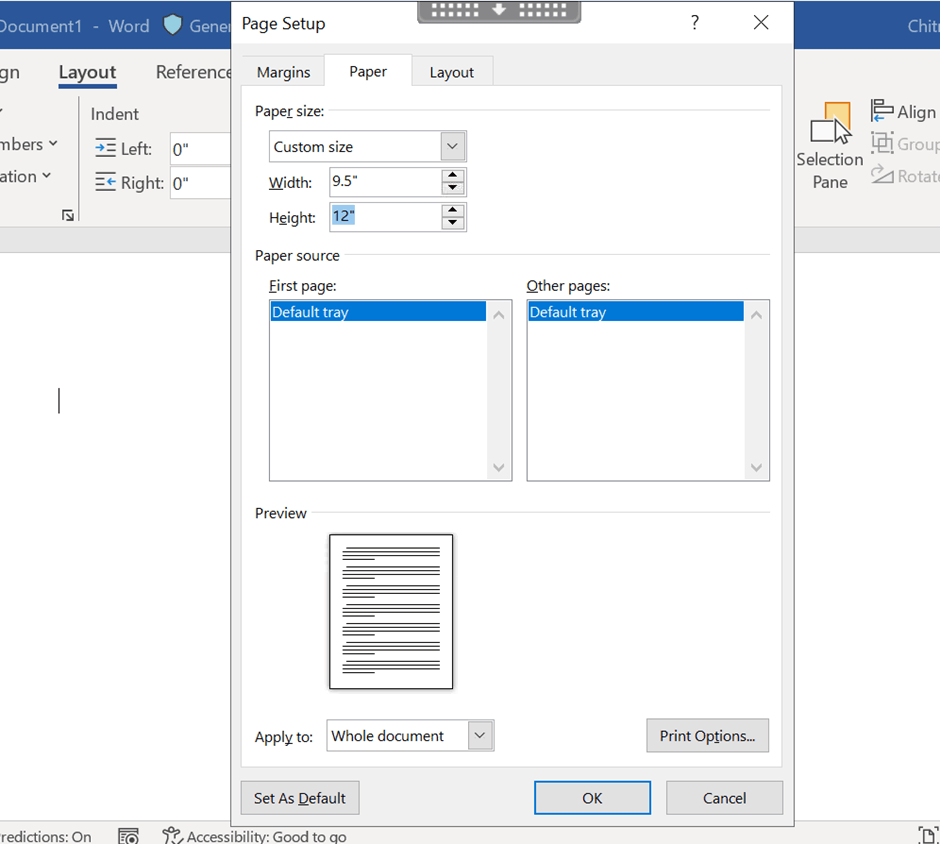
Task: Click the Indent Left value field
Action: coord(200,149)
